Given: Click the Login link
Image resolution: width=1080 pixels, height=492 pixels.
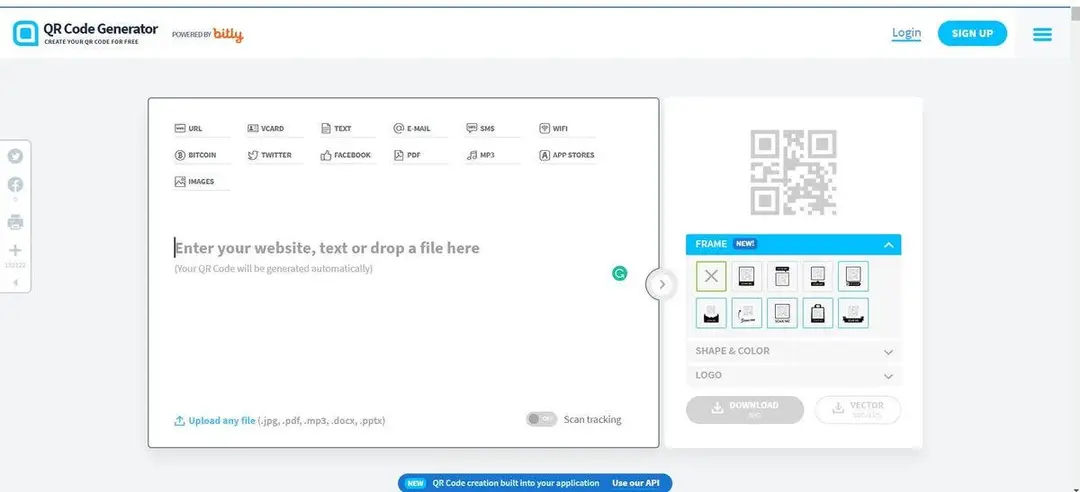Looking at the screenshot, I should click(906, 33).
